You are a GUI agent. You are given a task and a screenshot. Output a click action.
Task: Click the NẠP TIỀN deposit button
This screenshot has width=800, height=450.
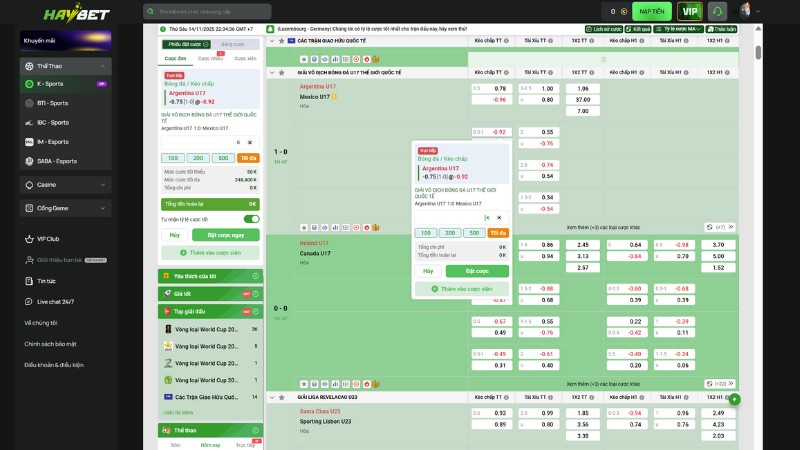click(652, 11)
